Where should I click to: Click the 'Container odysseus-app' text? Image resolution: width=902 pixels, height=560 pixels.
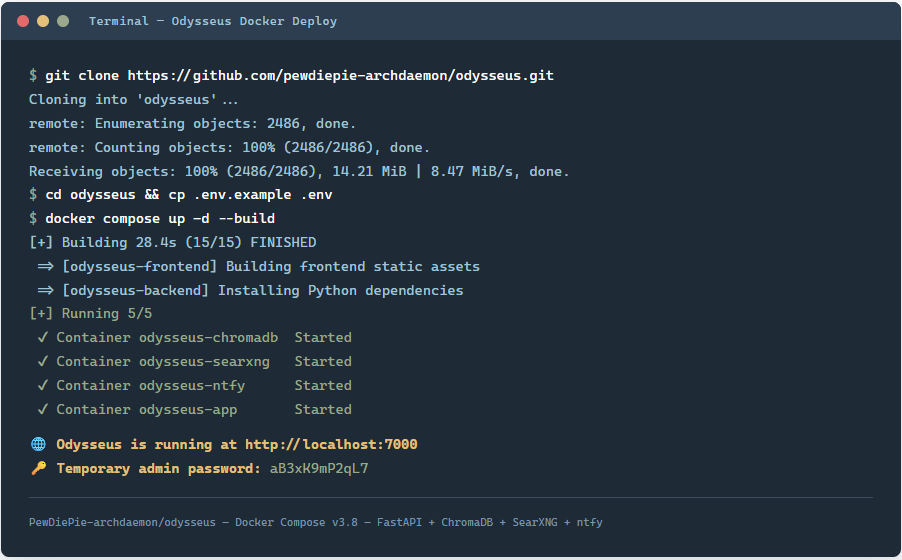point(147,409)
